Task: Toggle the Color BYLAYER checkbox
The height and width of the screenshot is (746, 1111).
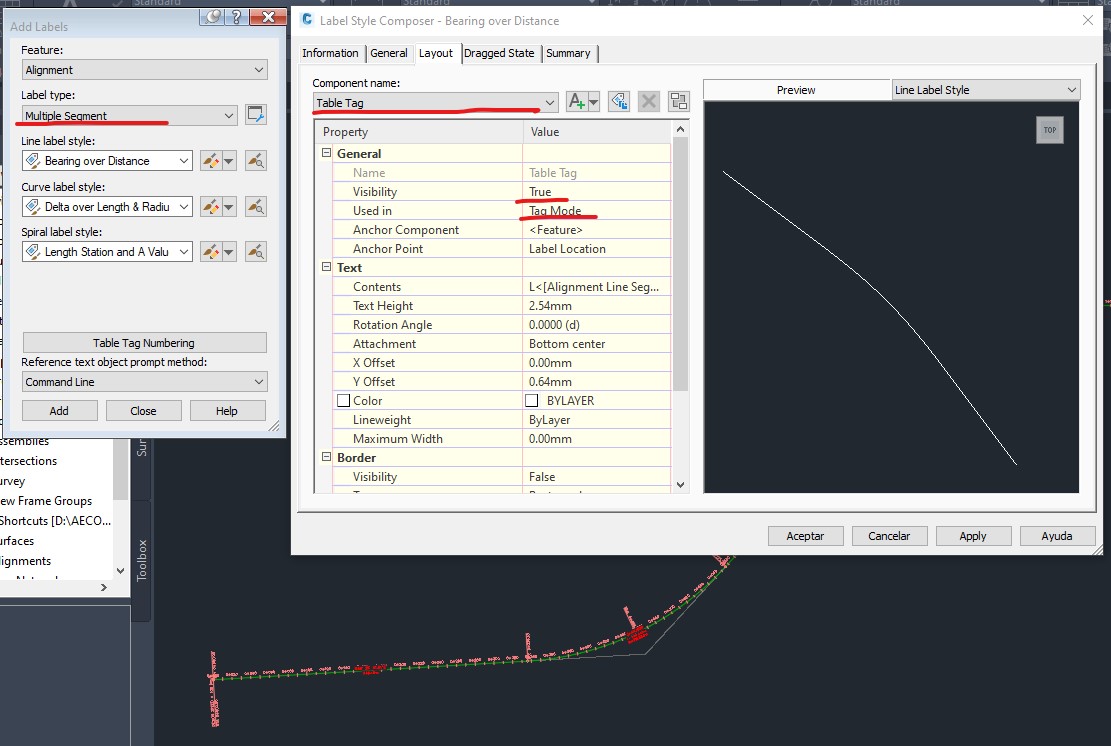Action: tap(530, 400)
